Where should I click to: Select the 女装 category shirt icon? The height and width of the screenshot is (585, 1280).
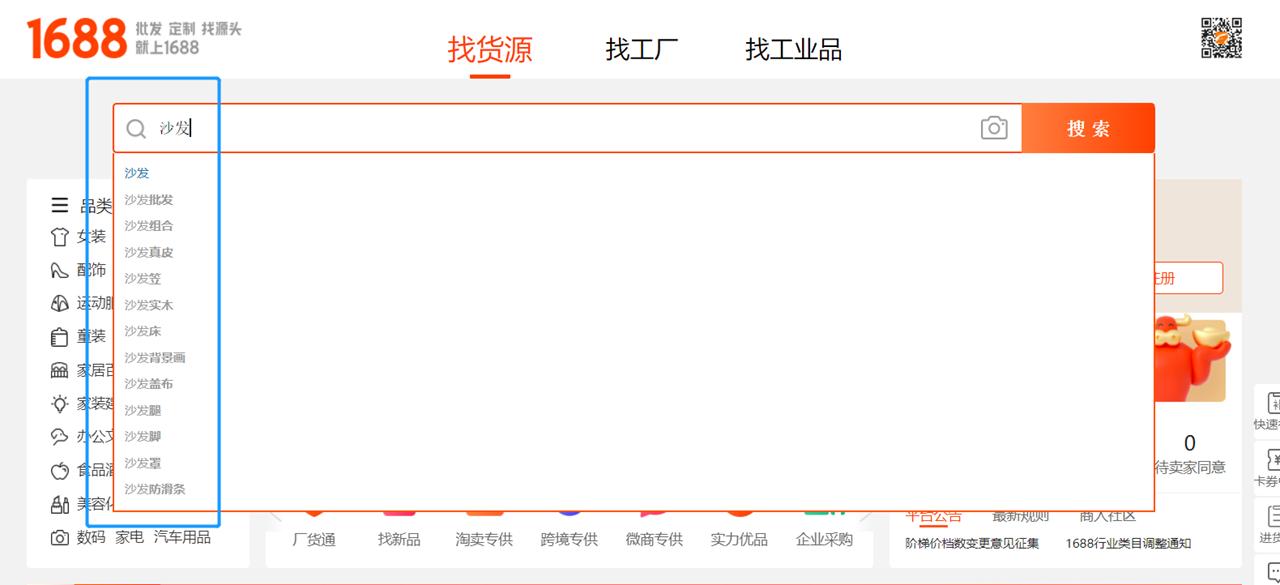58,237
